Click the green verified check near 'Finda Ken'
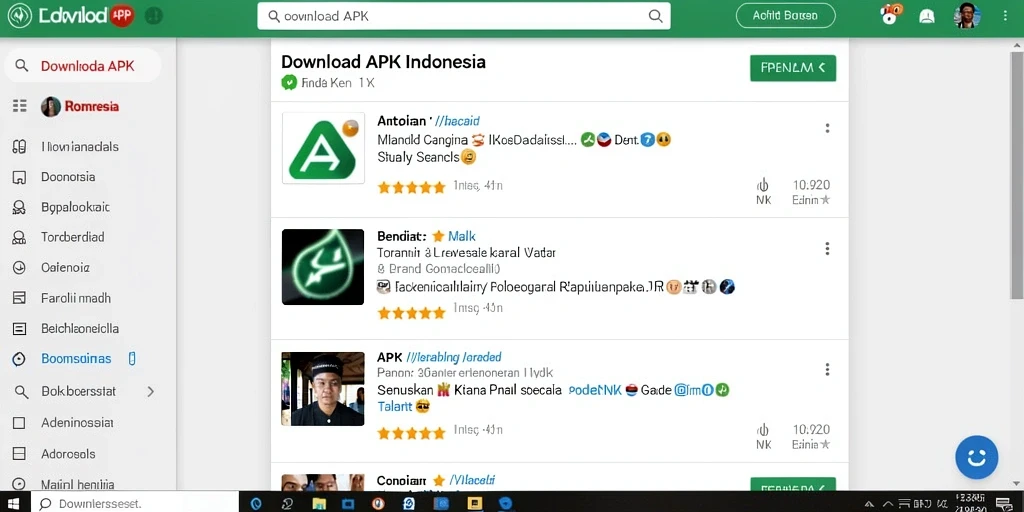Image resolution: width=1024 pixels, height=512 pixels. pos(289,82)
